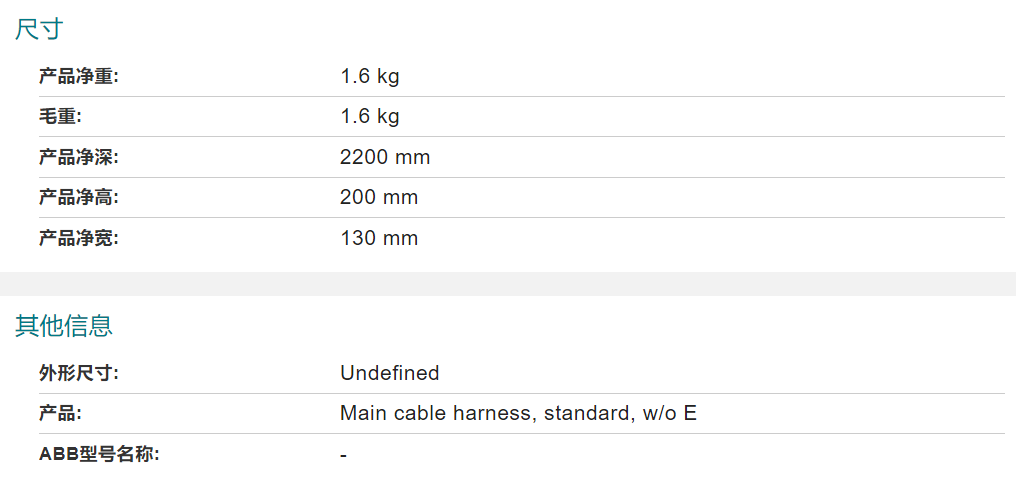Select the 产品净深 label
The height and width of the screenshot is (483, 1016).
click(79, 157)
